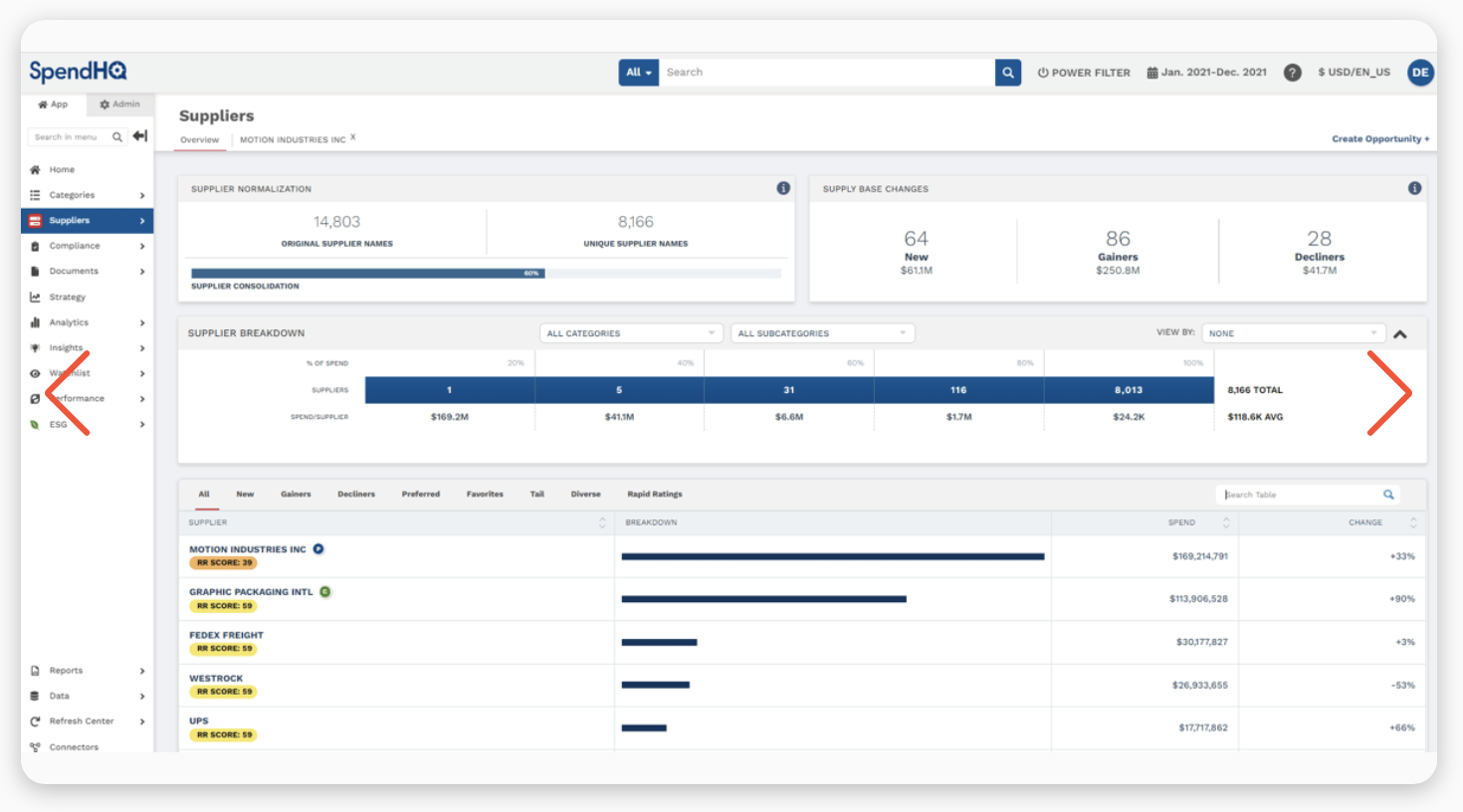Expand the Compliance submenu arrow
Screen dimensions: 1463x812
pos(142,247)
